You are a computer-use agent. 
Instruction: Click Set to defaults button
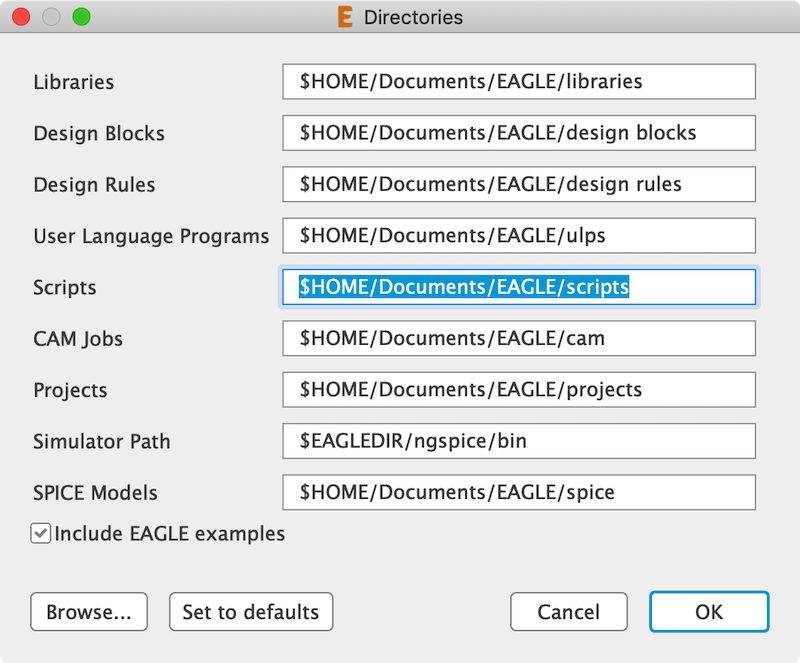[x=251, y=611]
